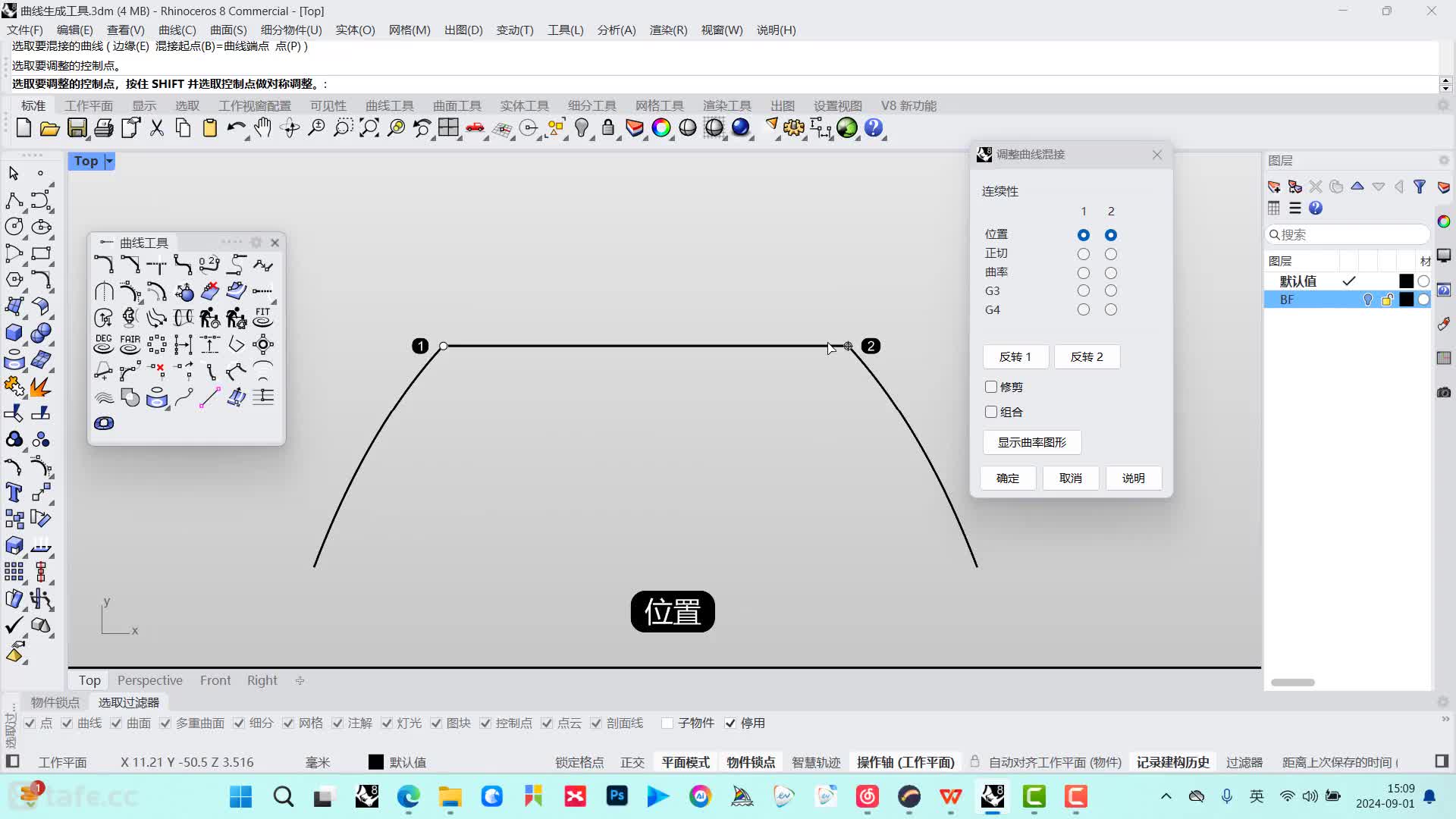Click the Four Viewports layout icon
This screenshot has height=819, width=1456.
click(448, 128)
